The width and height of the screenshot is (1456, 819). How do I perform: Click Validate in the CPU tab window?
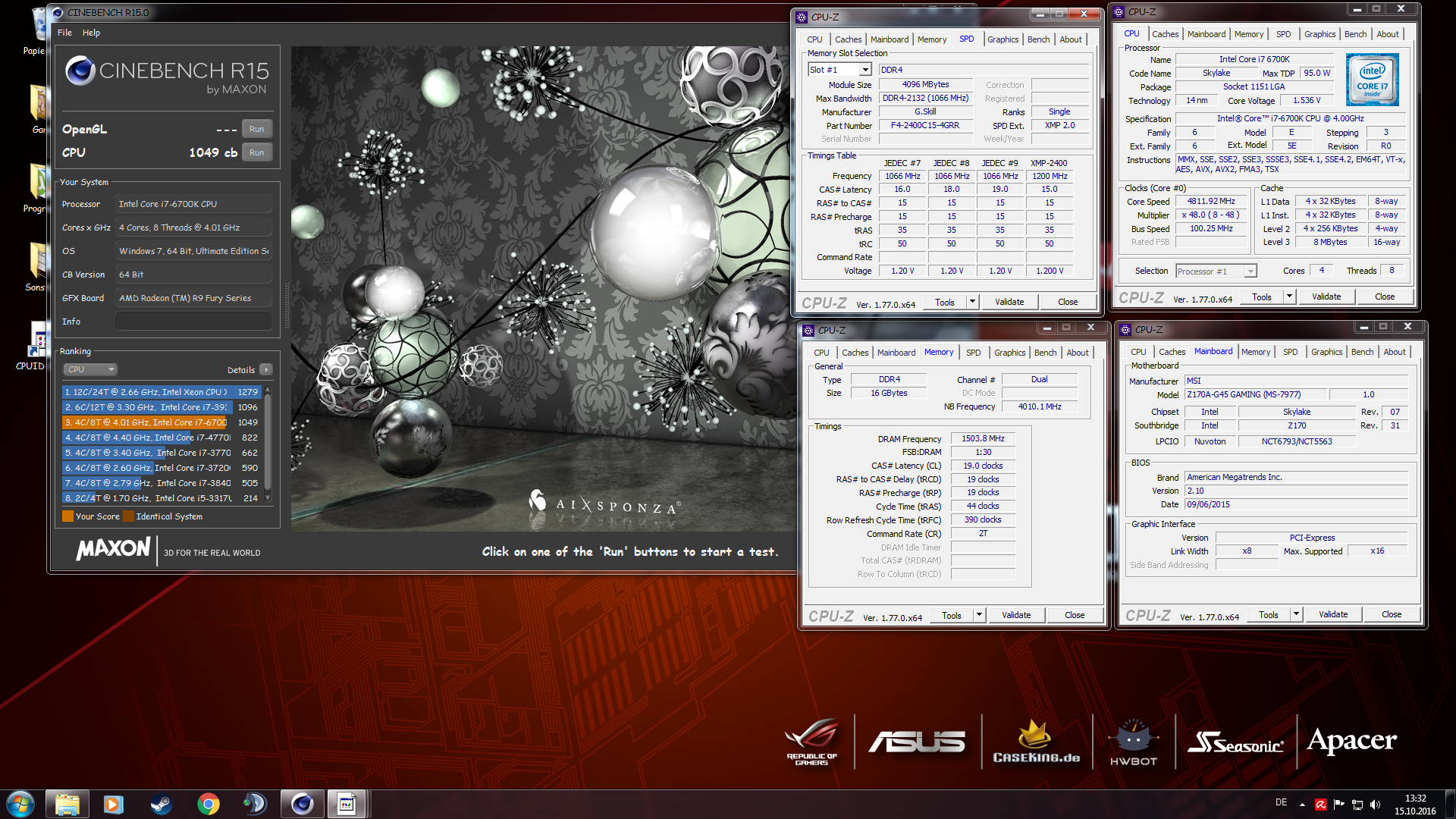[x=1326, y=297]
